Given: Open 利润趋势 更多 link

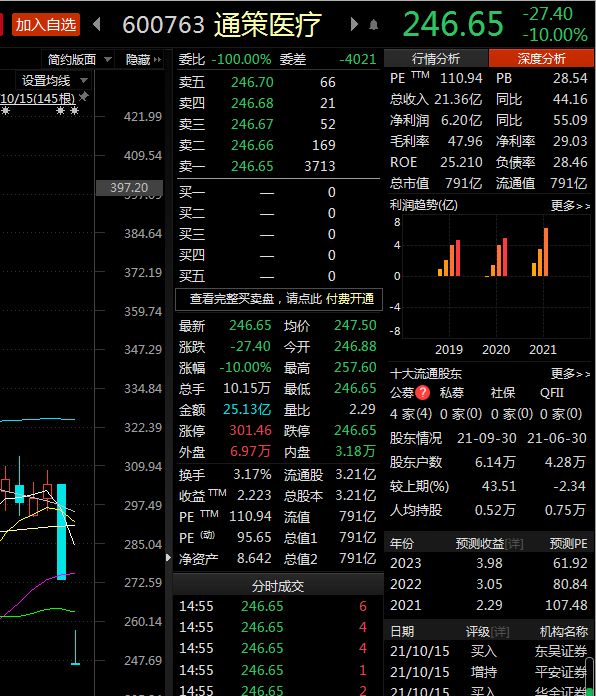Looking at the screenshot, I should pos(570,206).
